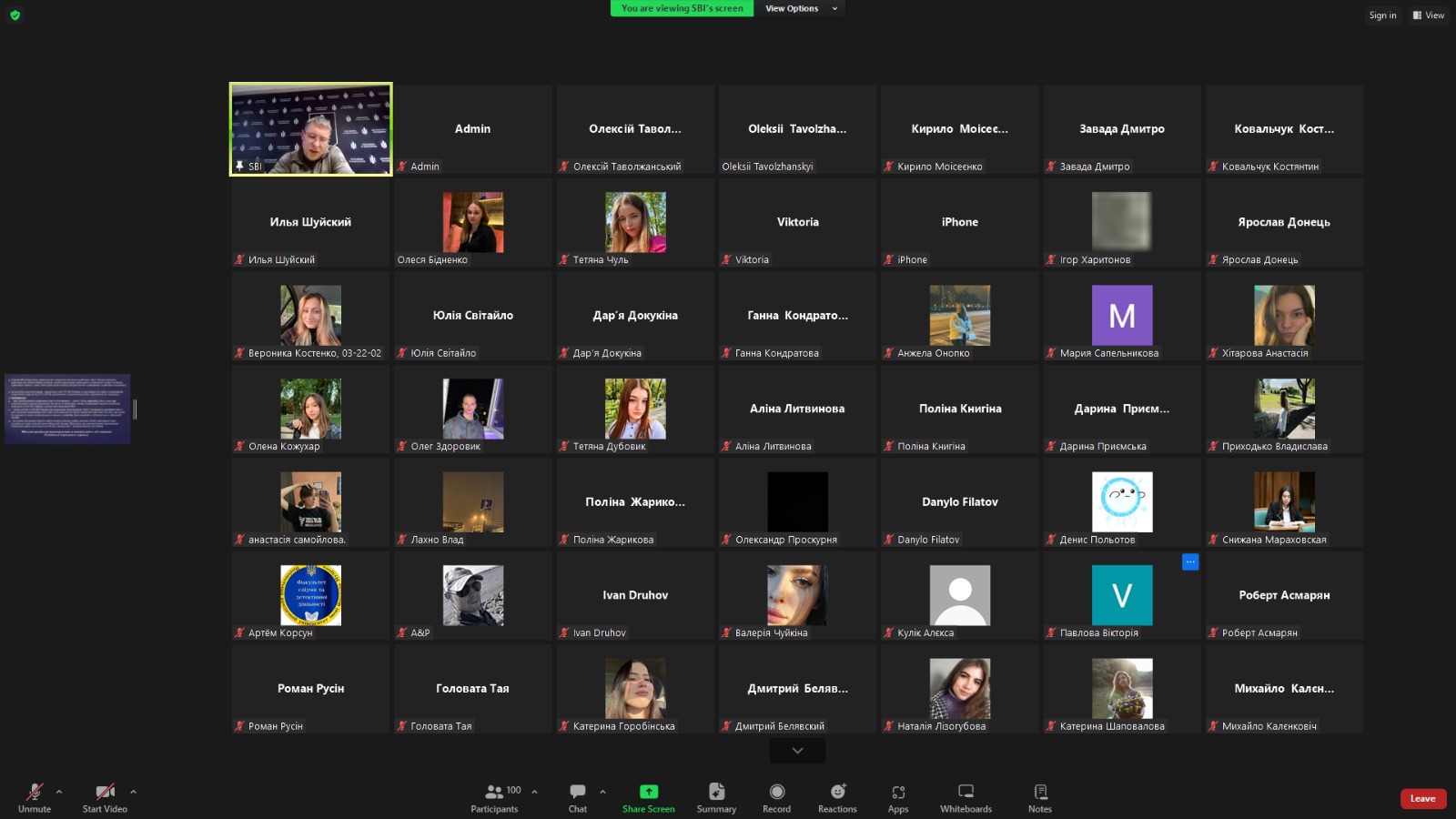Open the Participants panel

click(x=494, y=797)
